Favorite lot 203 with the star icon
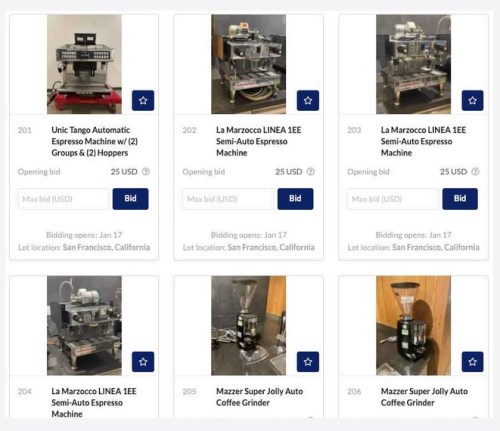 (x=472, y=100)
